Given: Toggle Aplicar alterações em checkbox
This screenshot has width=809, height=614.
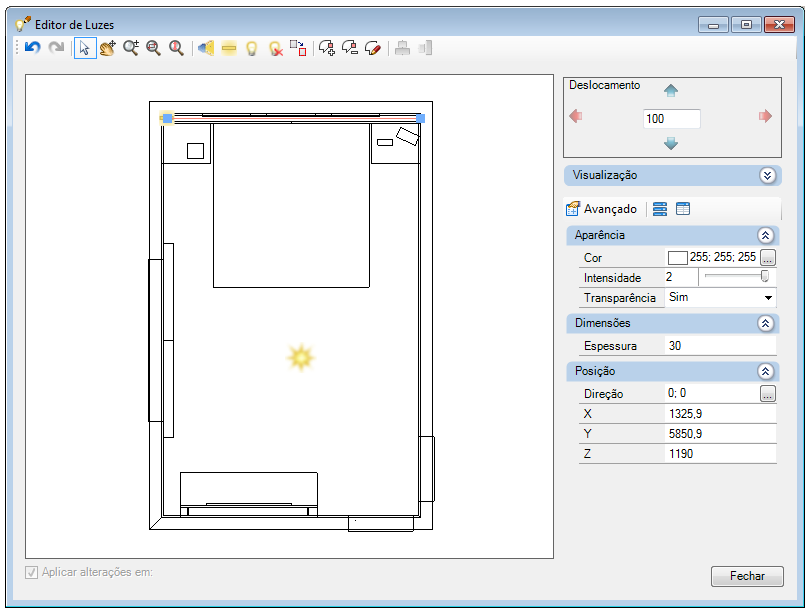Looking at the screenshot, I should coord(31,572).
